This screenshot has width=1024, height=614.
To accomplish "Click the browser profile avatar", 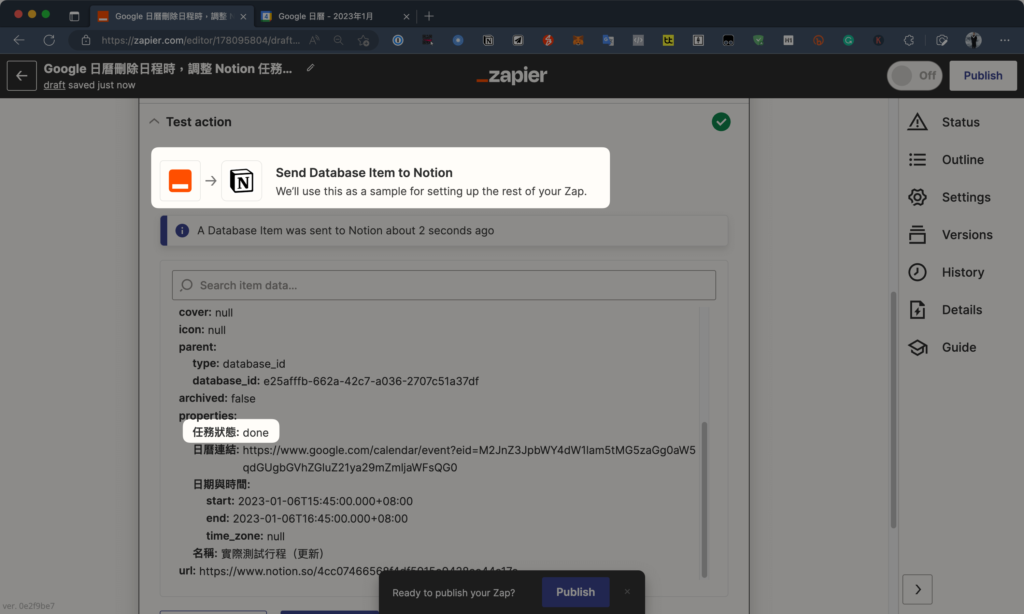I will click(973, 40).
